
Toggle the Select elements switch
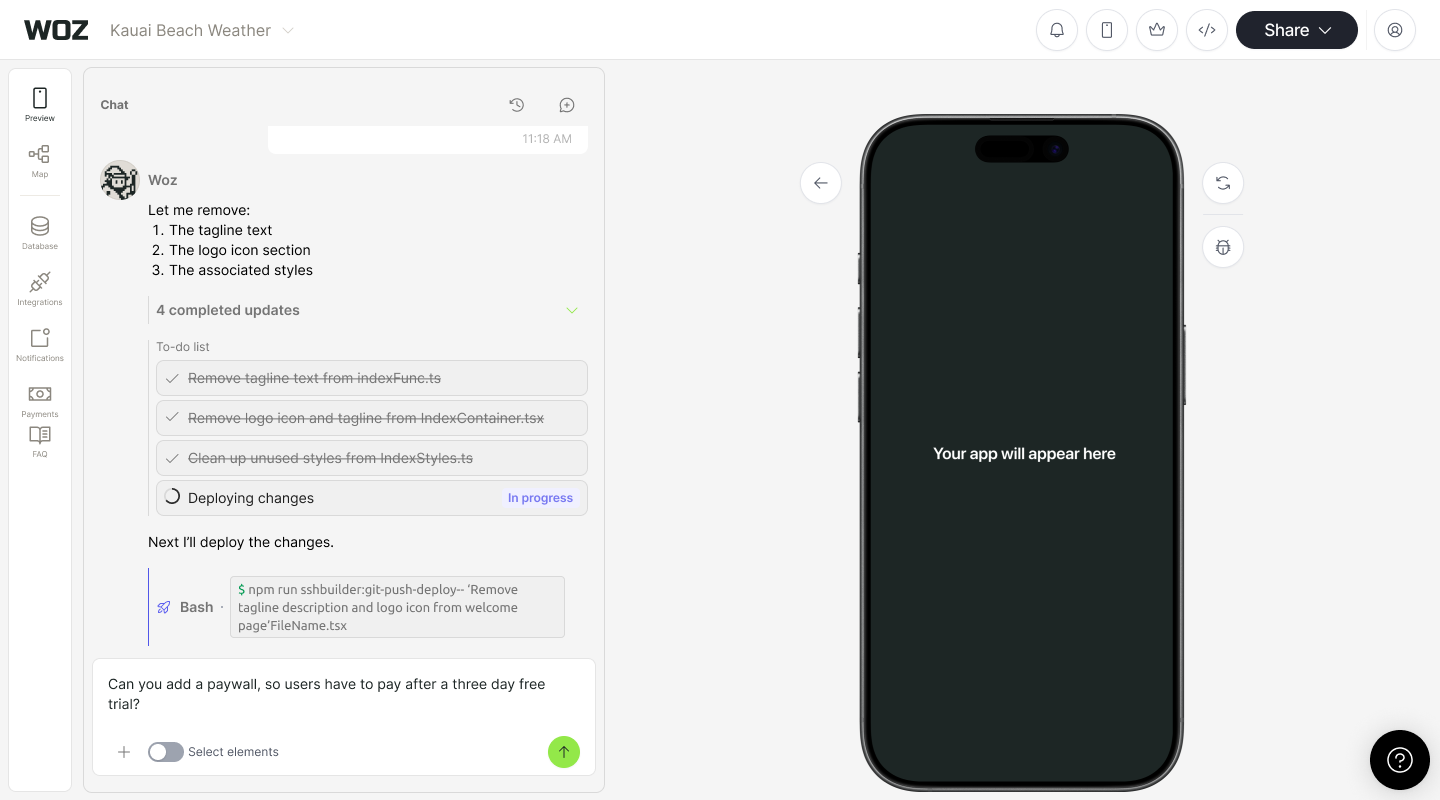[x=166, y=752]
